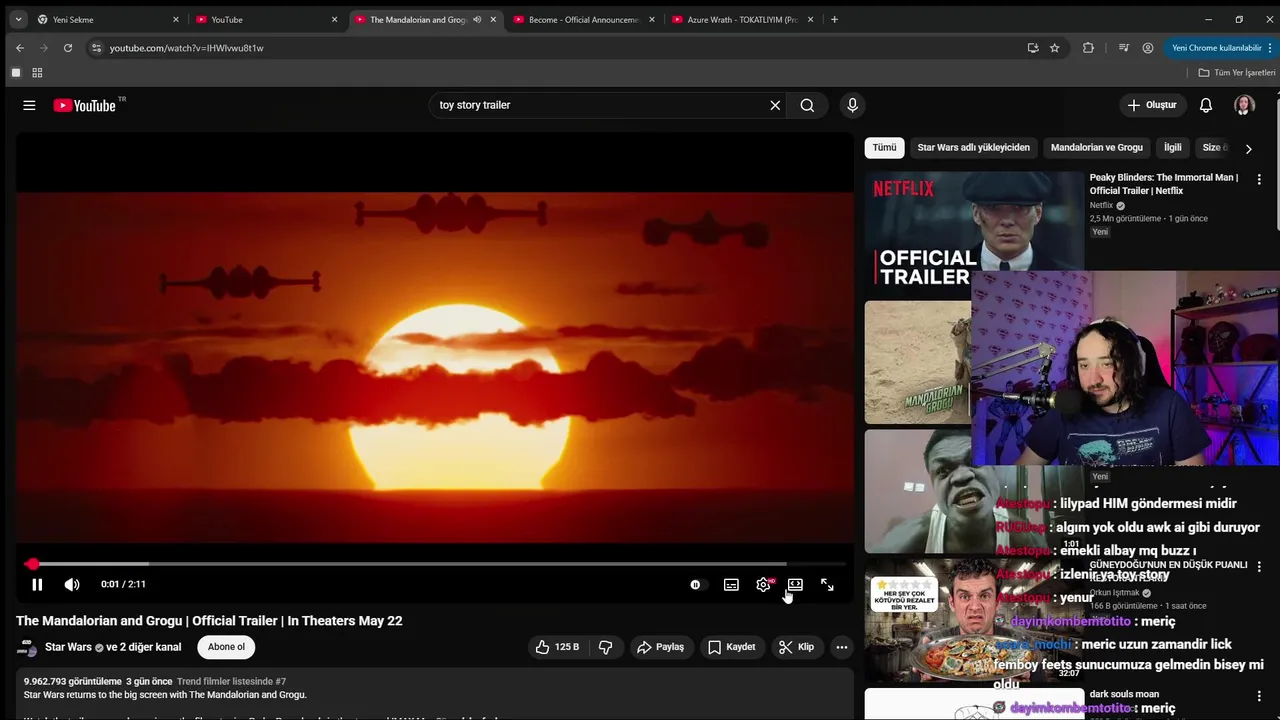Enter full screen mode
The image size is (1280, 720).
click(827, 585)
